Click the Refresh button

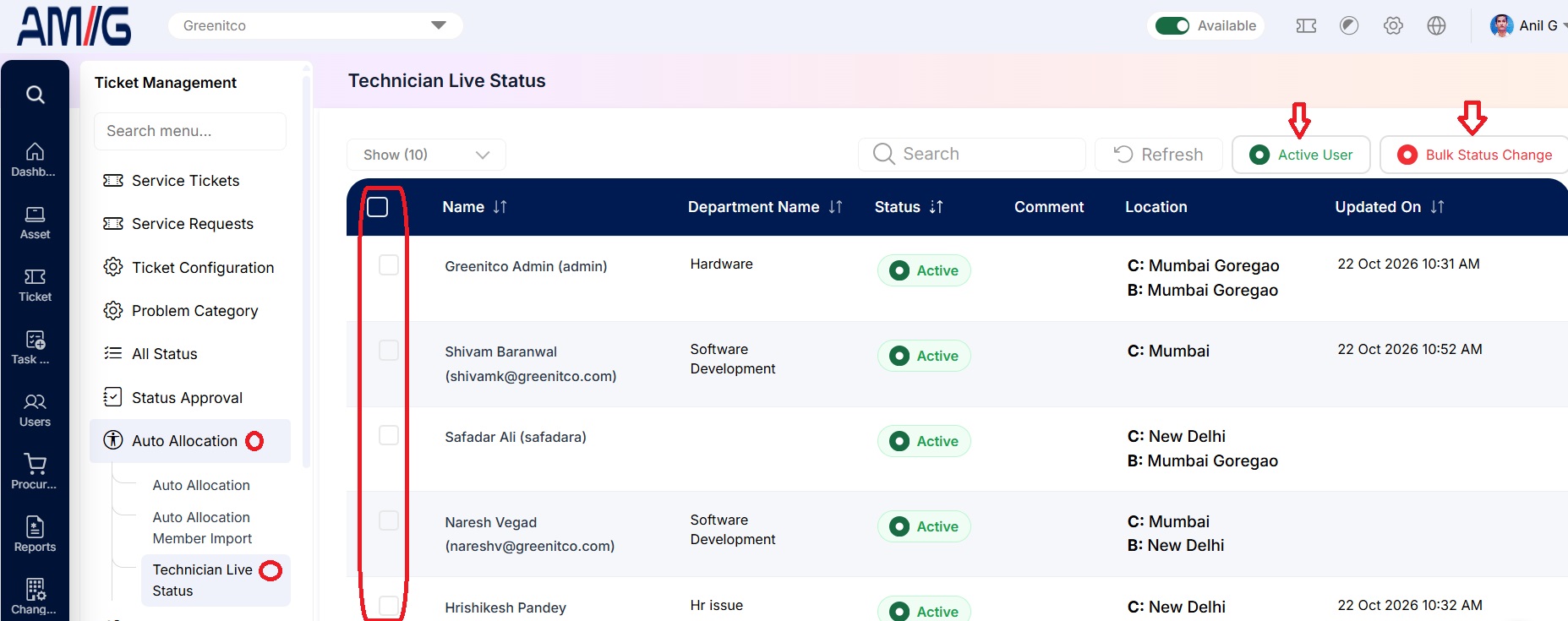[x=1159, y=155]
